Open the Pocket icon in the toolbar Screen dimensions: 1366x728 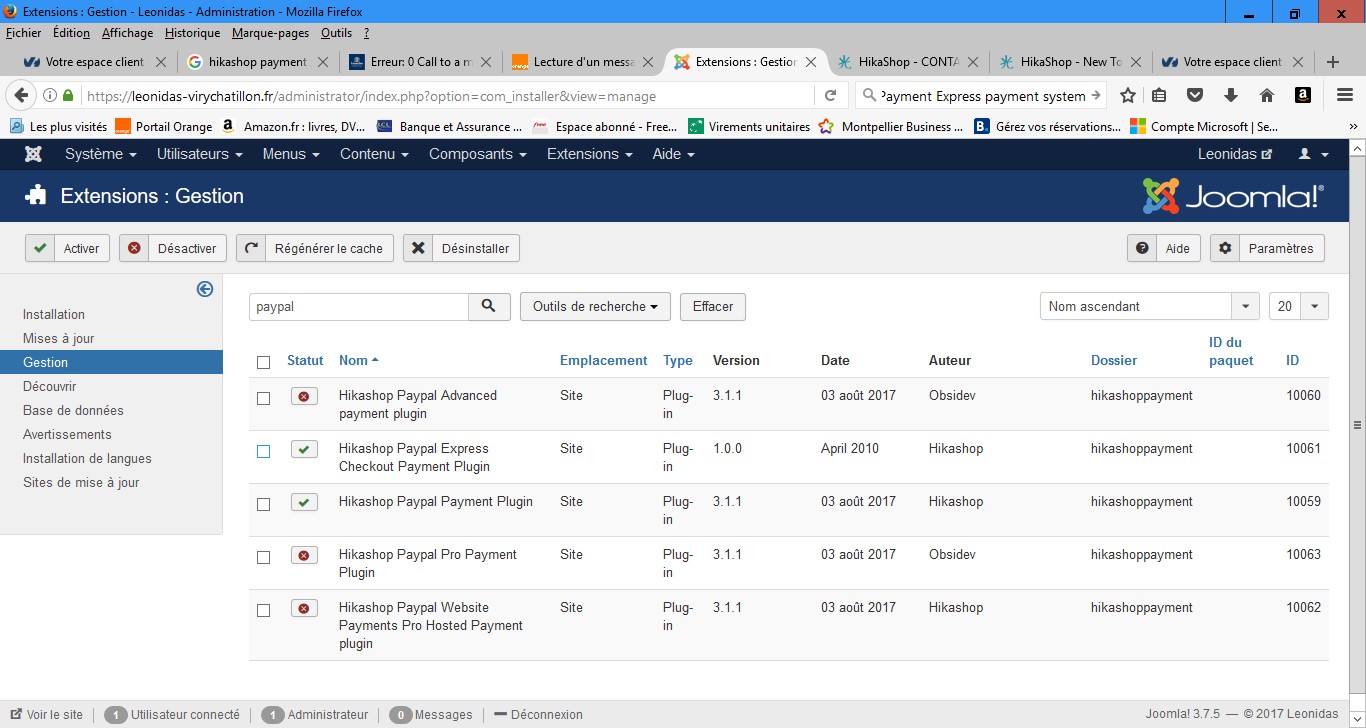pos(1195,96)
